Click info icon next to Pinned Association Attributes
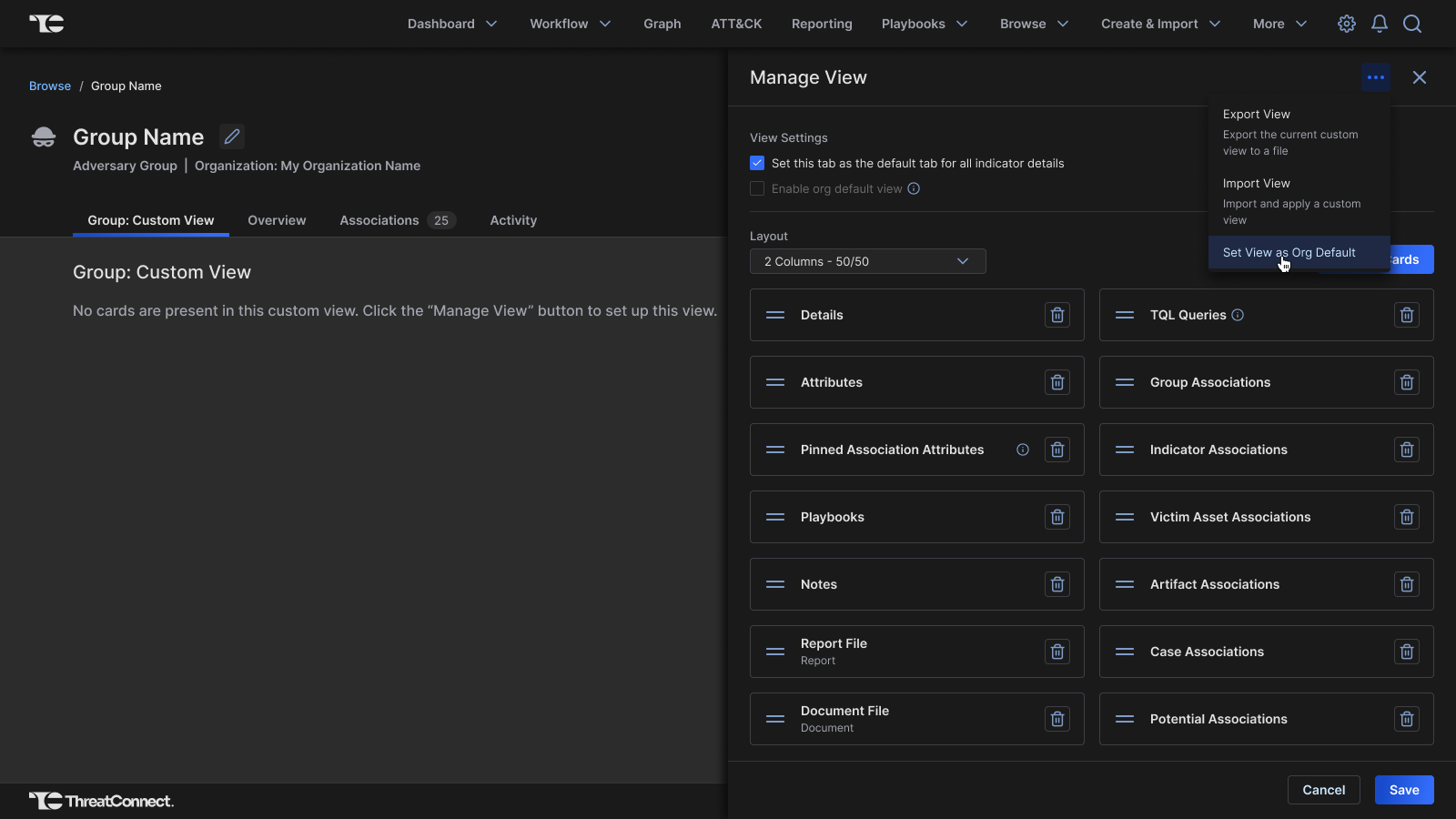The width and height of the screenshot is (1456, 819). pyautogui.click(x=1023, y=450)
